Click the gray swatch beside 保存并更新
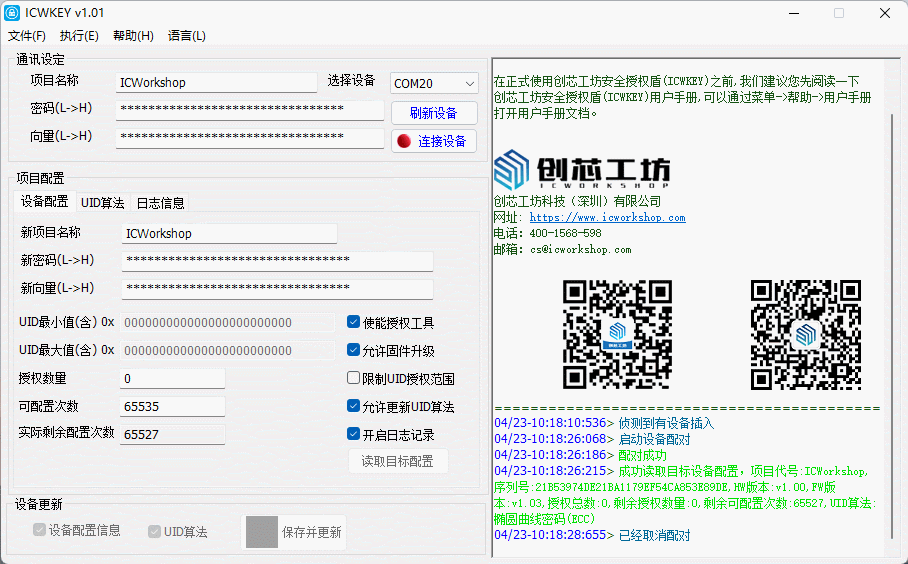This screenshot has height=564, width=908. tap(262, 532)
